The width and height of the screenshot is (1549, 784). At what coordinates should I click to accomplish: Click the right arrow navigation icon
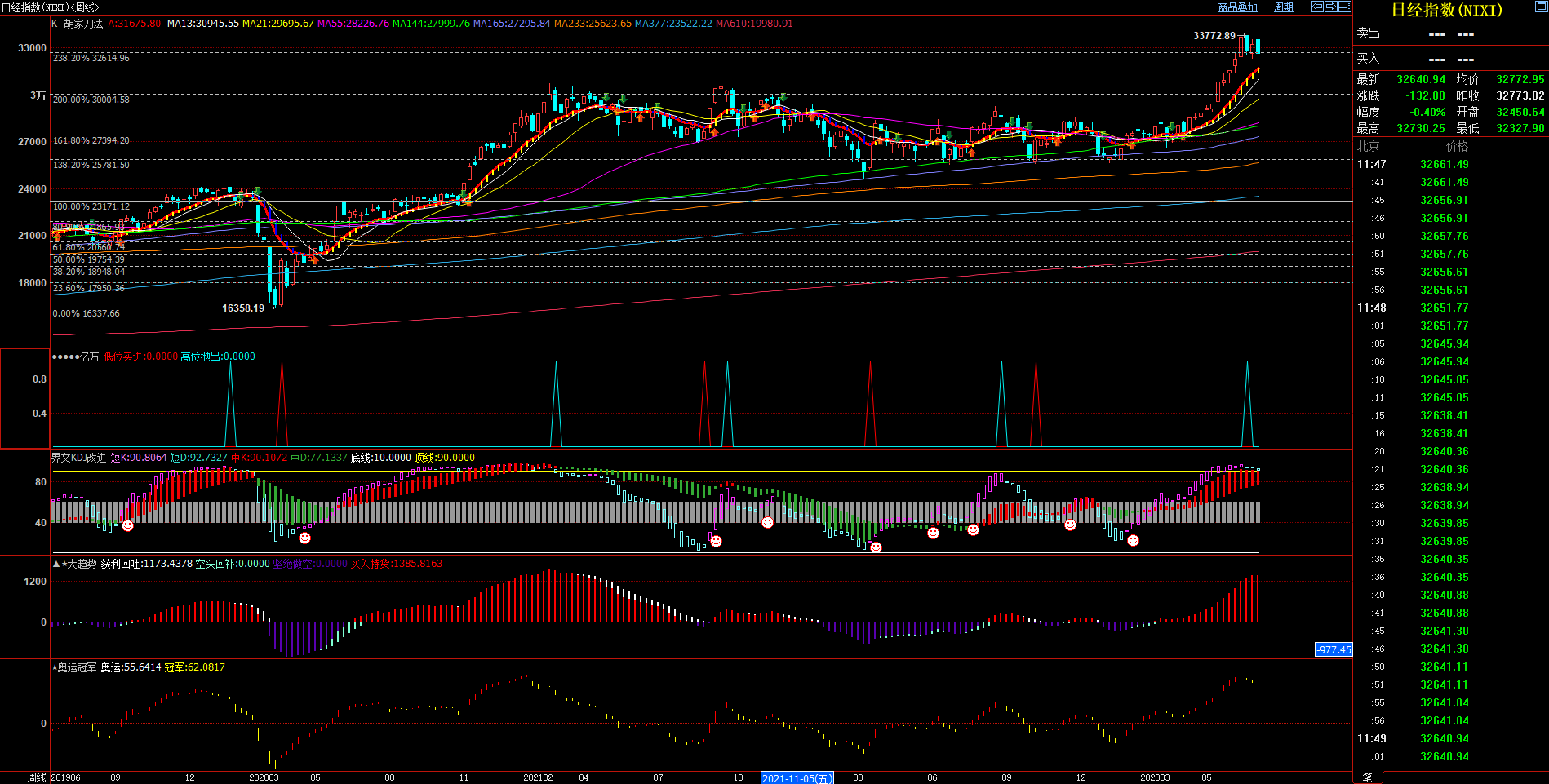[x=1330, y=7]
